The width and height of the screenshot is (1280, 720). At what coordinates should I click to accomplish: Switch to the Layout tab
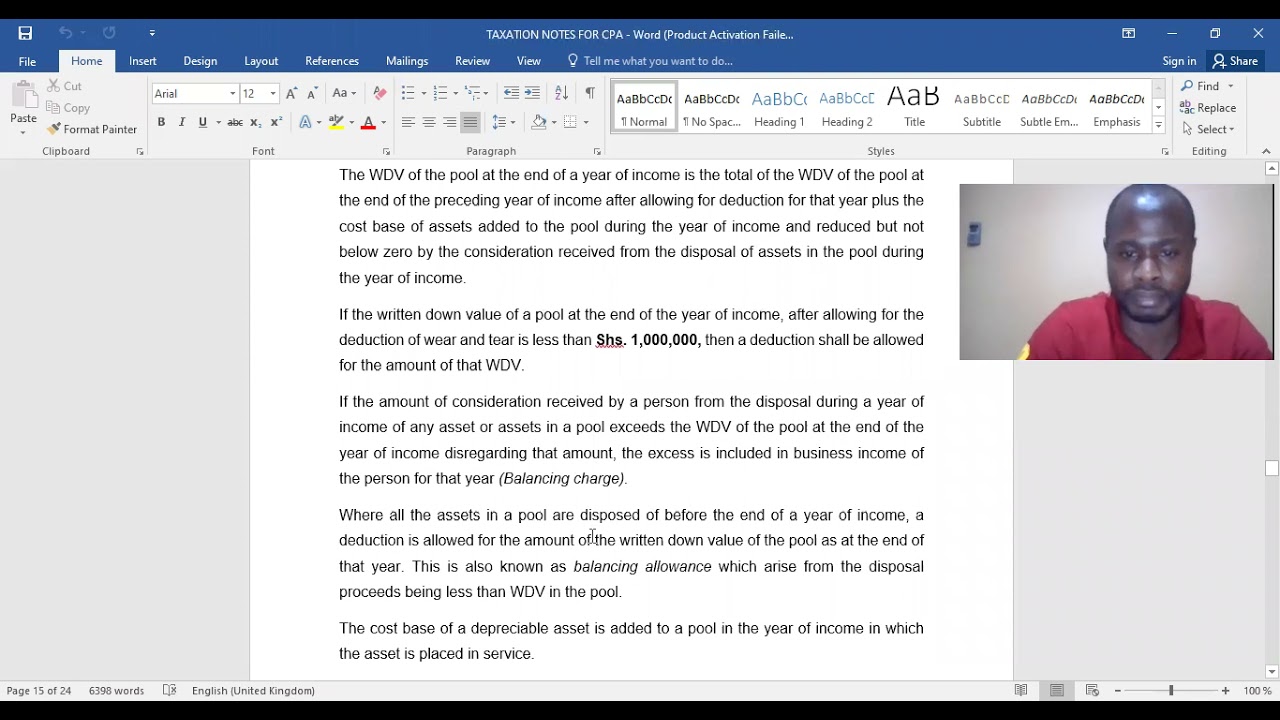tap(261, 61)
